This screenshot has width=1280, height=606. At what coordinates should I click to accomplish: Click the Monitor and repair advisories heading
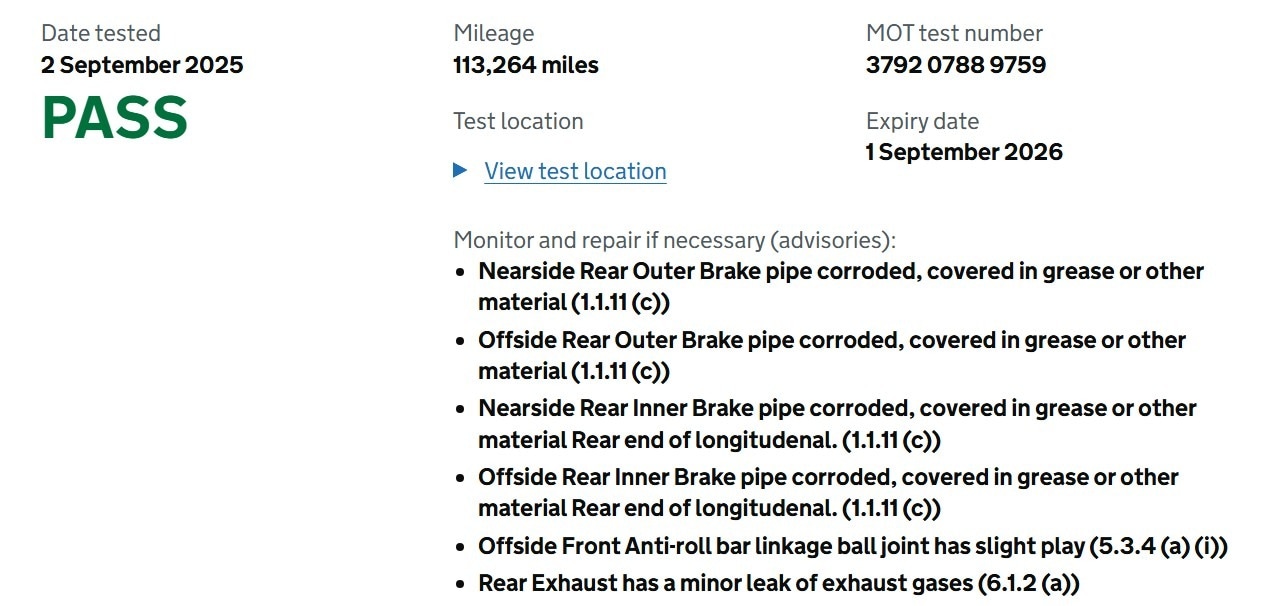point(675,240)
